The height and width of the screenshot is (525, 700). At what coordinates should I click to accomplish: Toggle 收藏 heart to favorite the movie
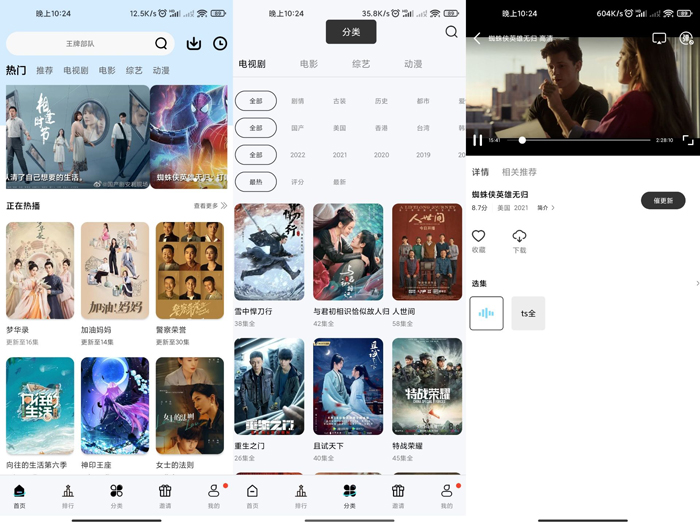(x=478, y=237)
